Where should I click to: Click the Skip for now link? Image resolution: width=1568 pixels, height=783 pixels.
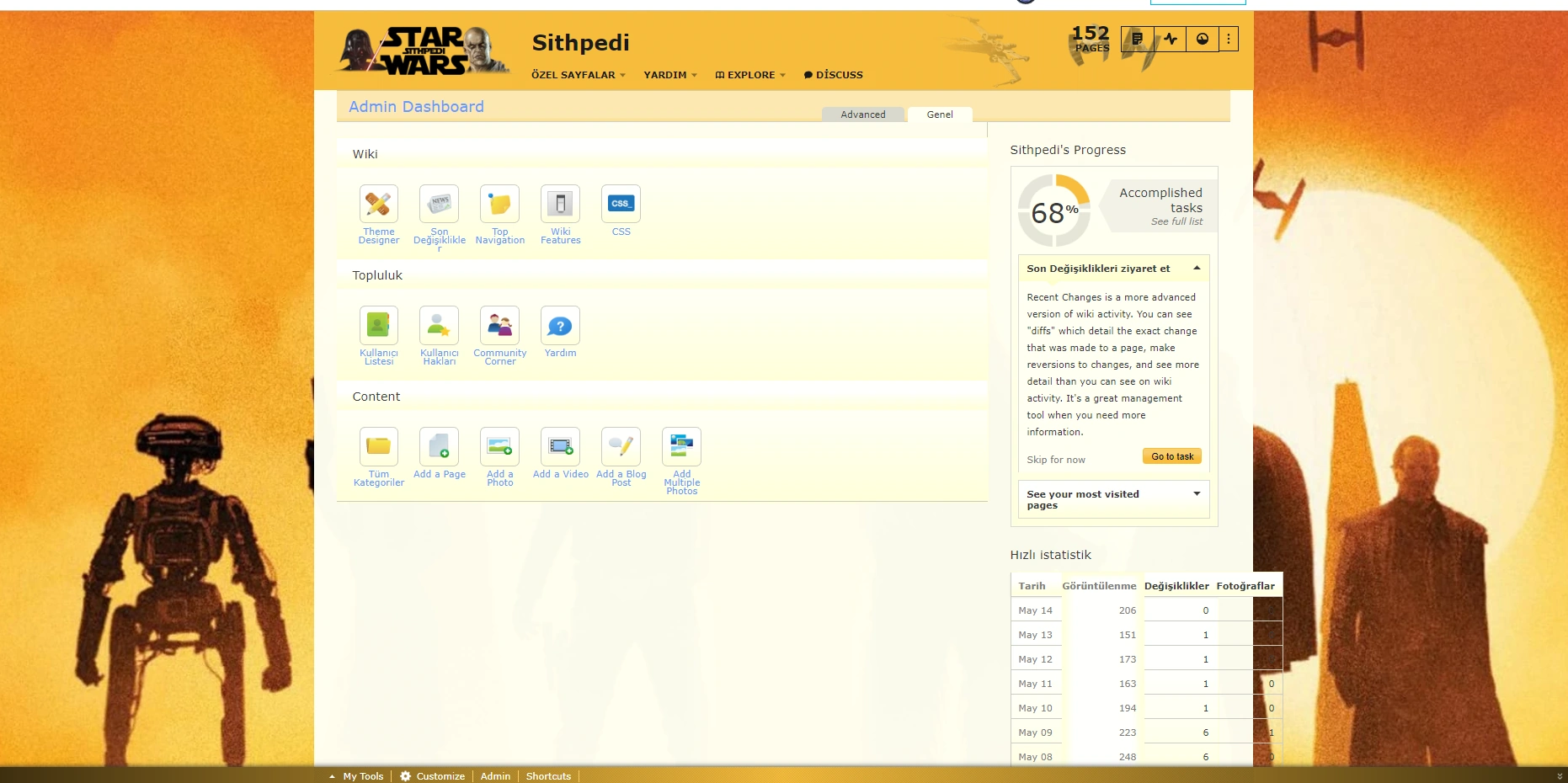1056,460
